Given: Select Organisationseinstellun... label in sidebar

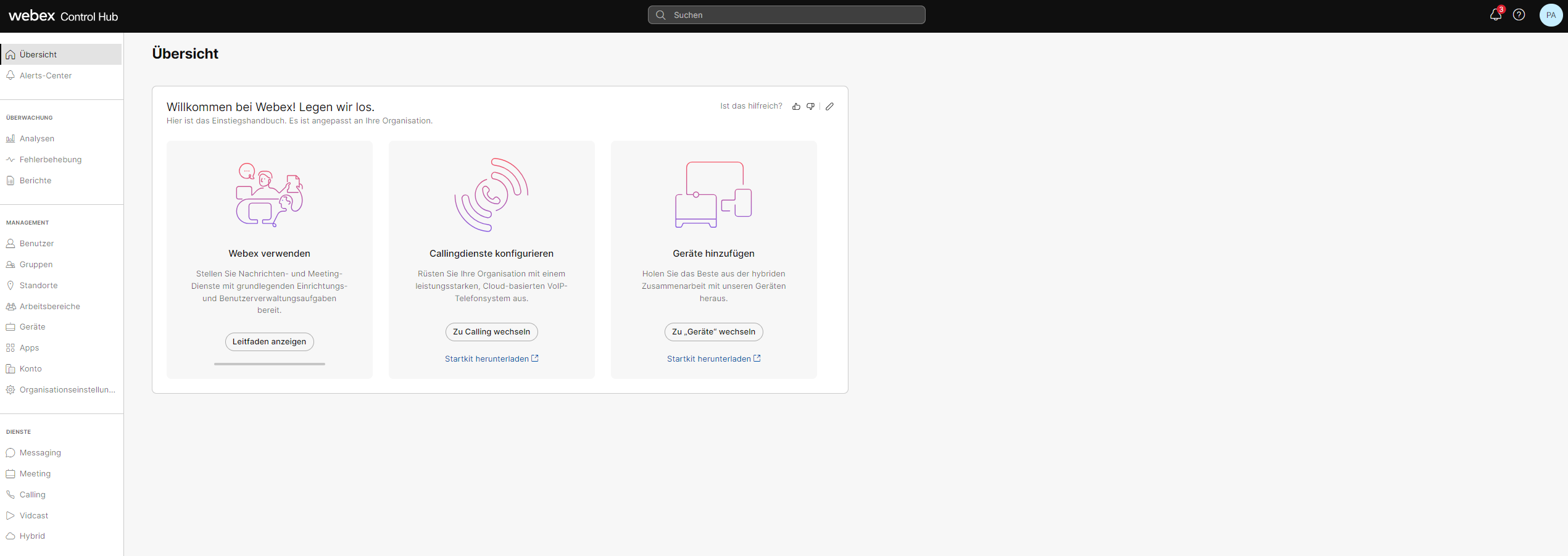Looking at the screenshot, I should click(x=68, y=390).
